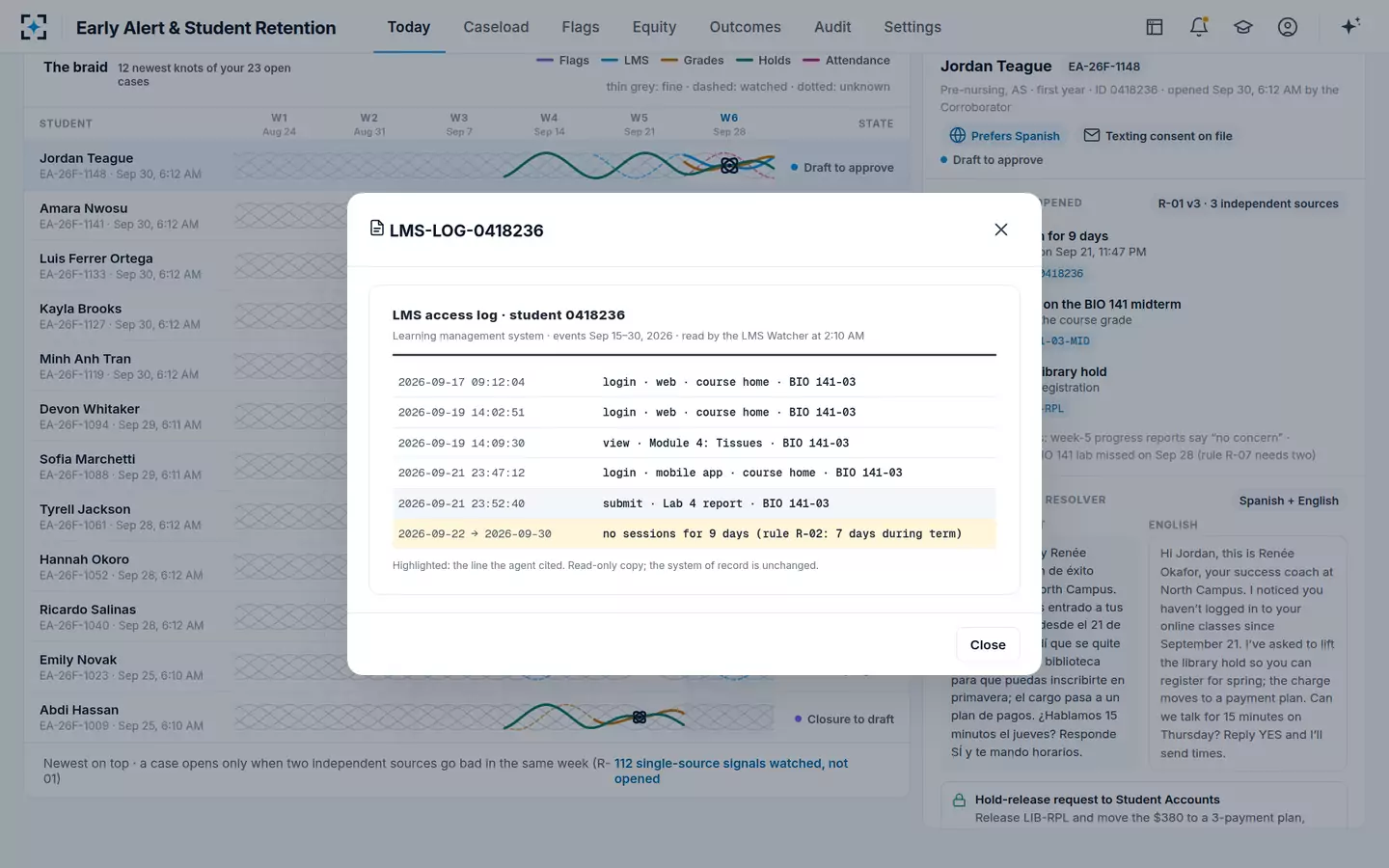This screenshot has width=1389, height=868.
Task: Click the Closure to draft state for Abdi Hassan
Action: (x=844, y=719)
